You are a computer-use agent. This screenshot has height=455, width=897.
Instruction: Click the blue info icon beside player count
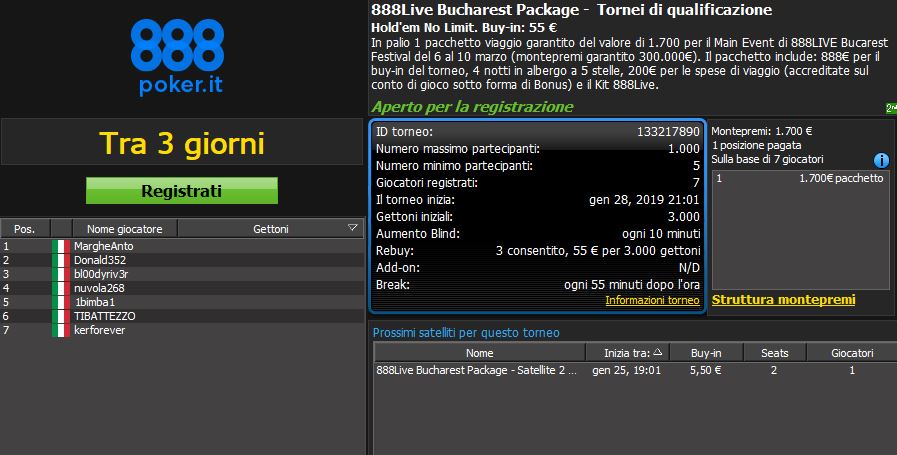(x=881, y=160)
